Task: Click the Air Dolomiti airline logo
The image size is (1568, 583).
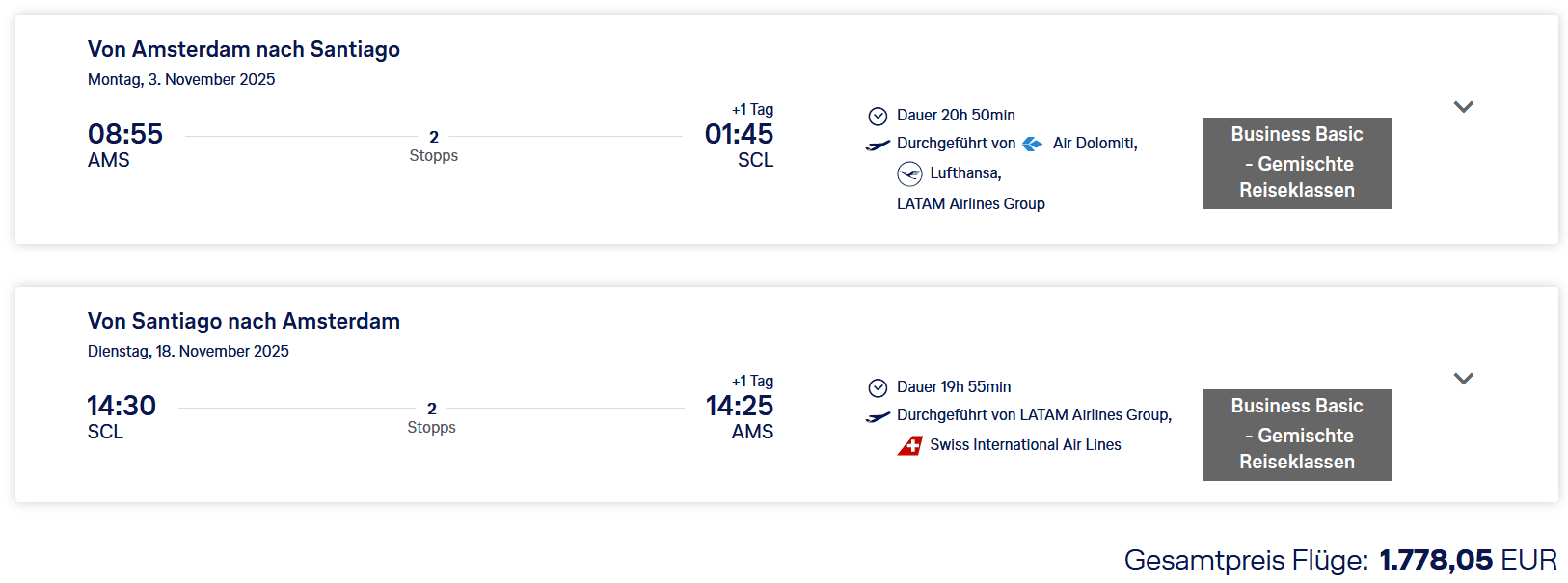Action: point(1032,144)
